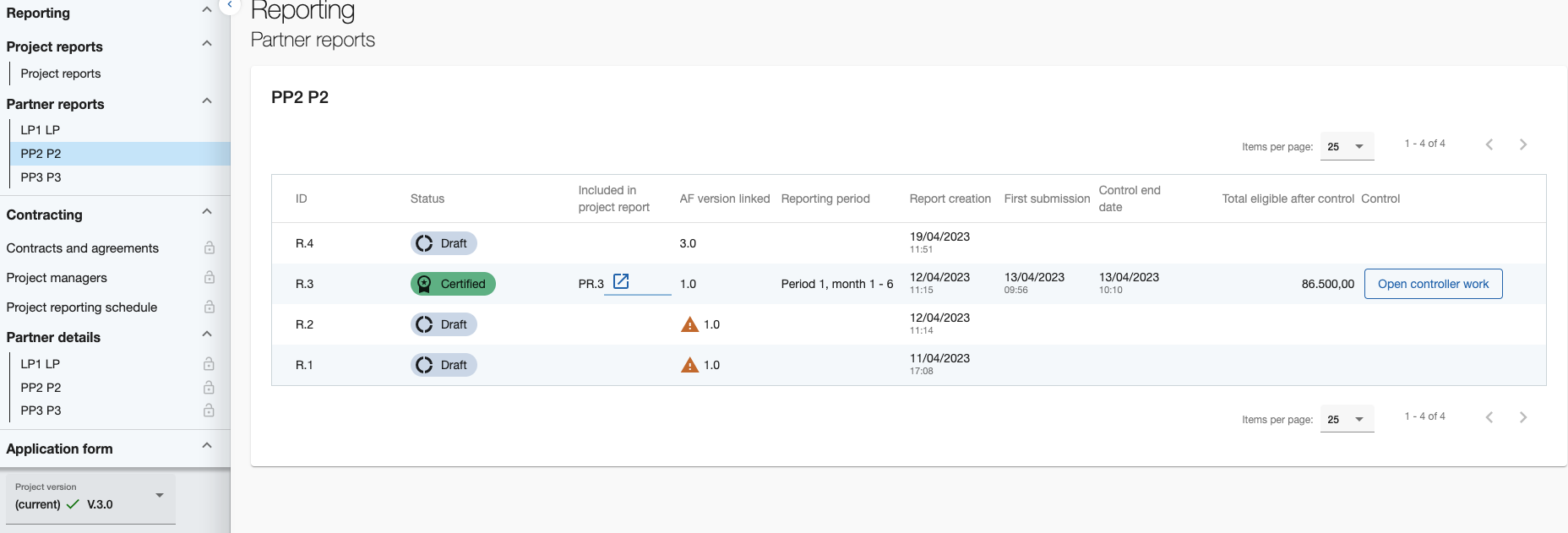Go to next page using top paginator arrow
1568x533 pixels.
1522,144
